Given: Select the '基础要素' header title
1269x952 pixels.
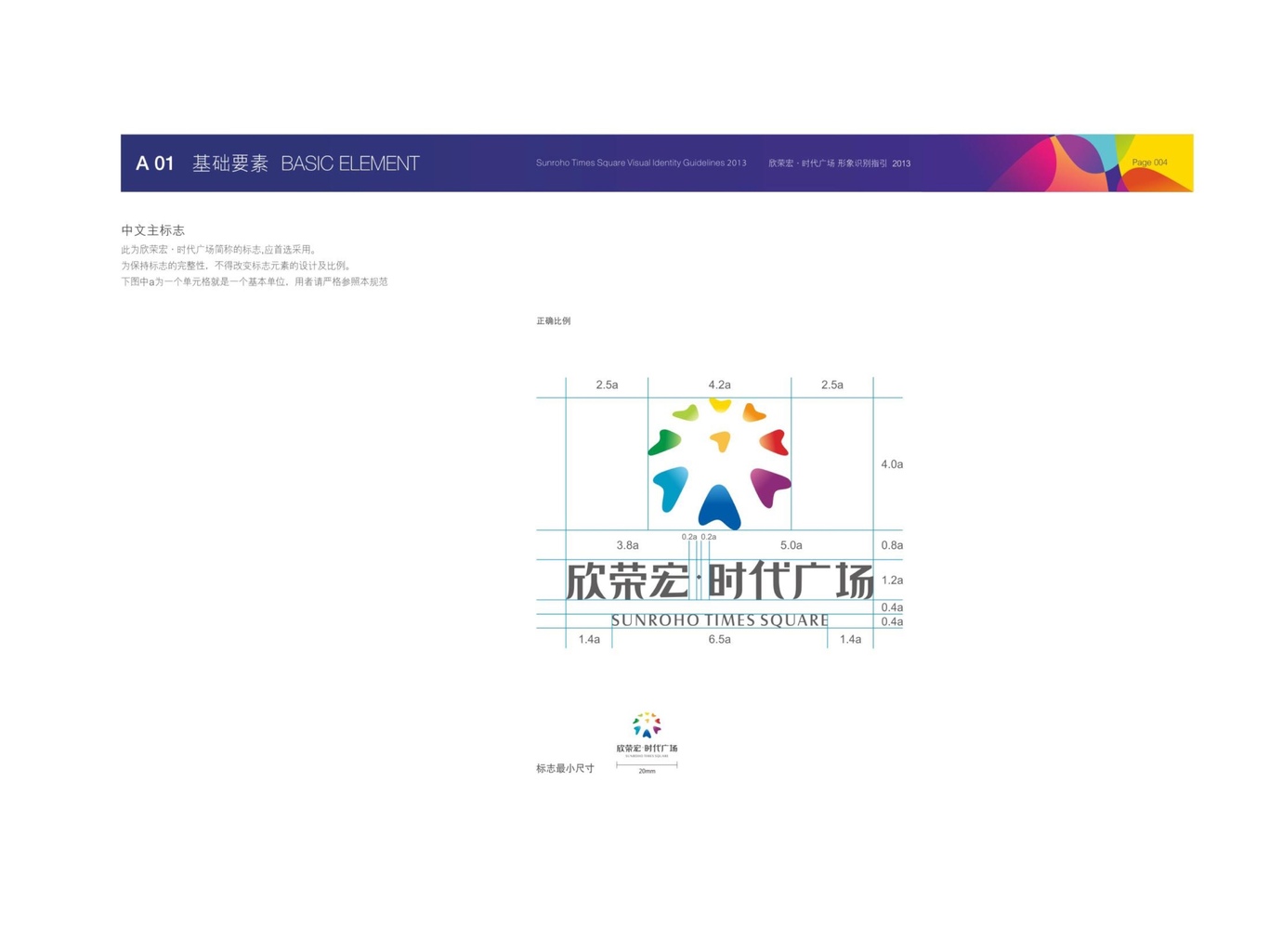Looking at the screenshot, I should pos(229,163).
